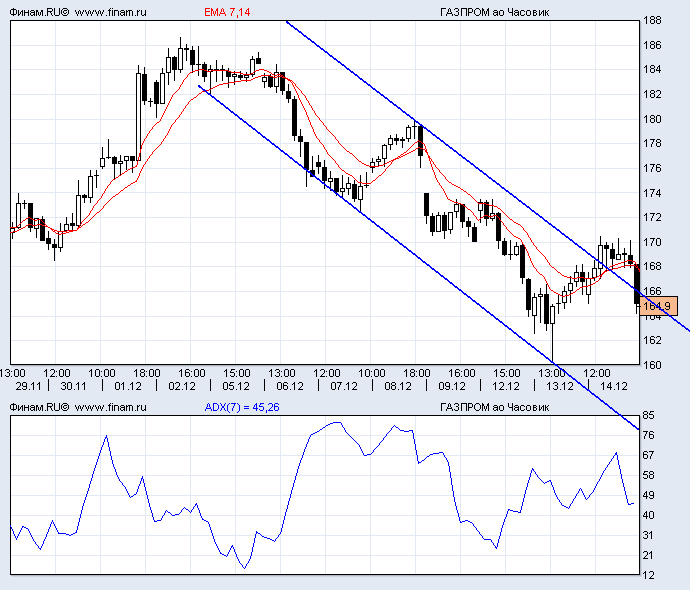This screenshot has height=590, width=690.
Task: Click the 12.12 date label
Action: point(506,386)
